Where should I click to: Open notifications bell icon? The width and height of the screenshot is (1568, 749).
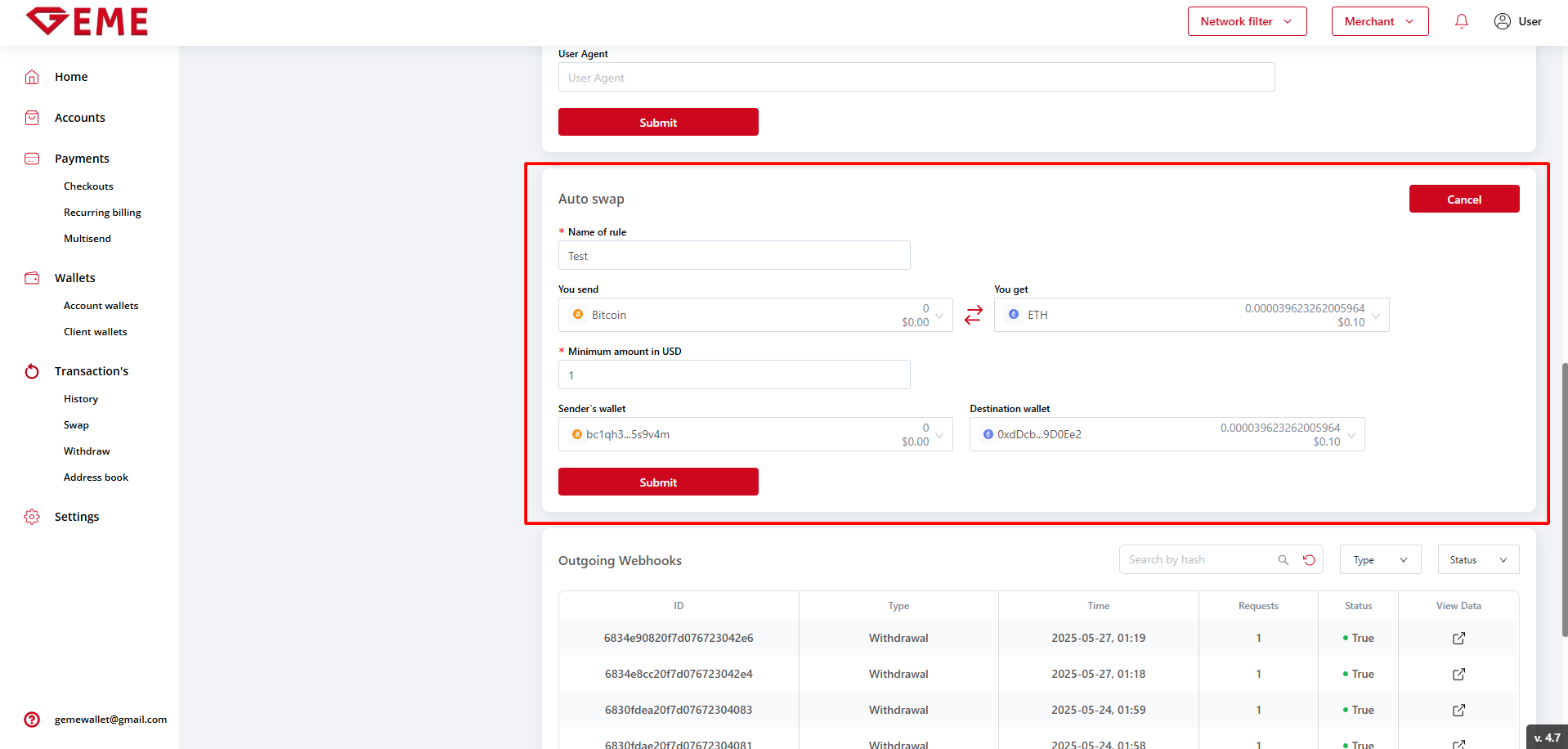click(1462, 21)
